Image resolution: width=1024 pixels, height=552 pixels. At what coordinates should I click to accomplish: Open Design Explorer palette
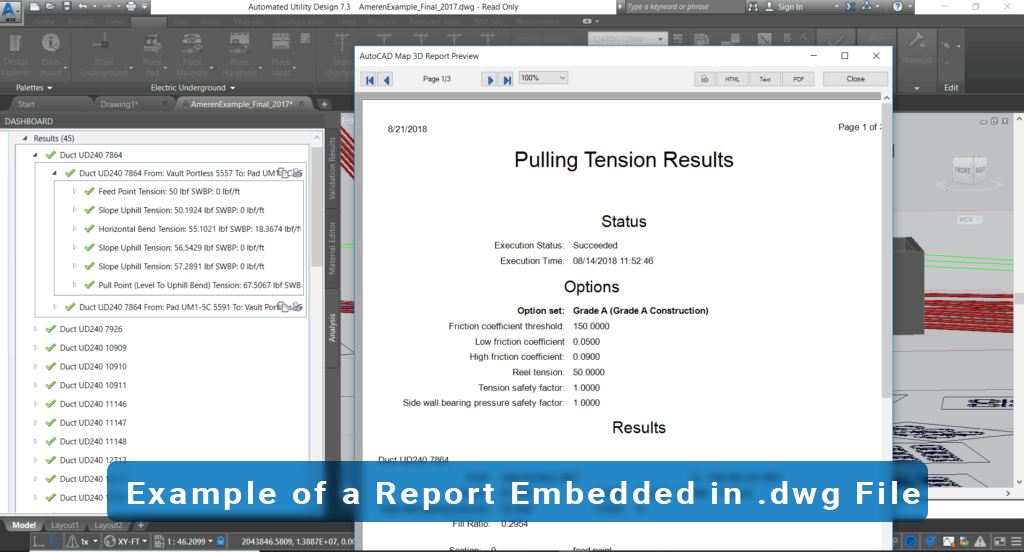click(16, 55)
